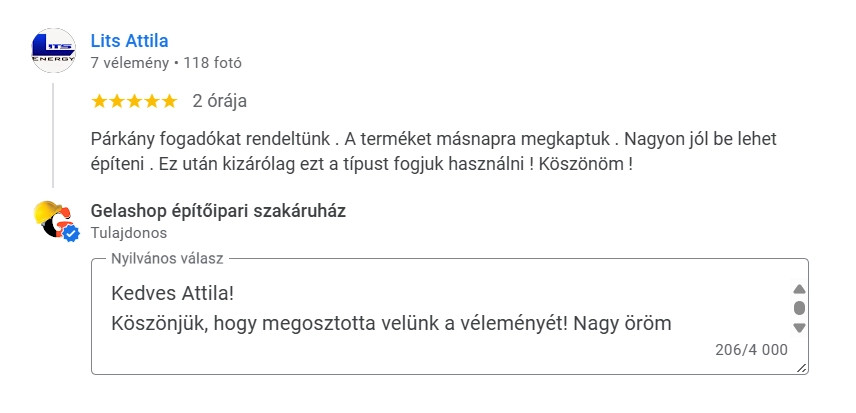Click the '2 órája' timestamp
Viewport: 856px width, 413px height.
click(220, 101)
